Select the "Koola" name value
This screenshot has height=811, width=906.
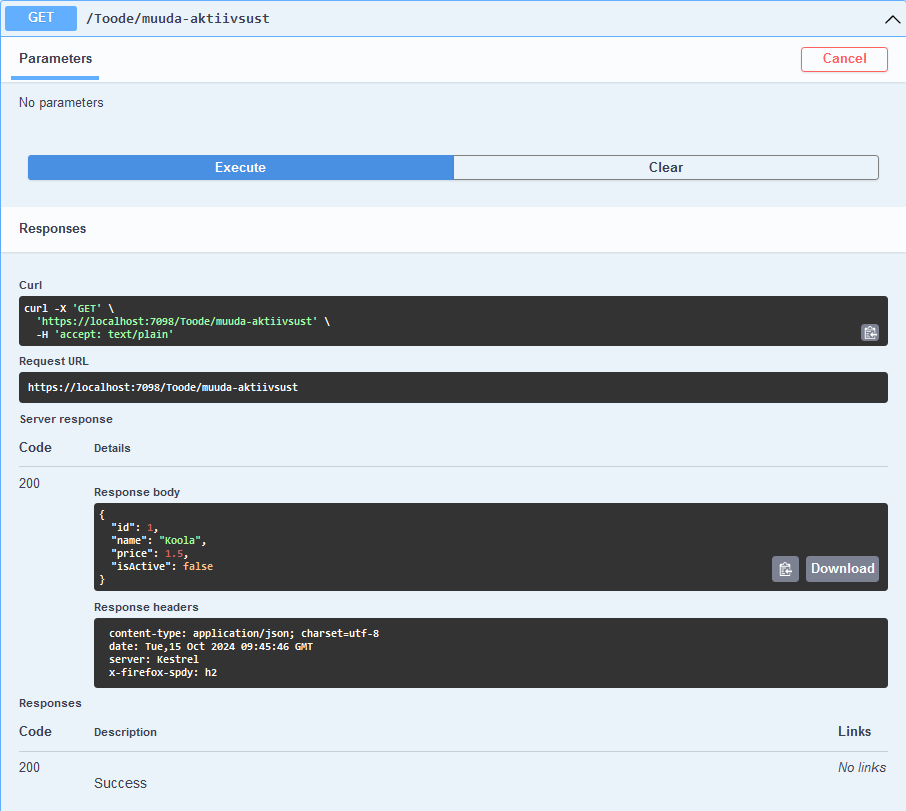tap(180, 541)
